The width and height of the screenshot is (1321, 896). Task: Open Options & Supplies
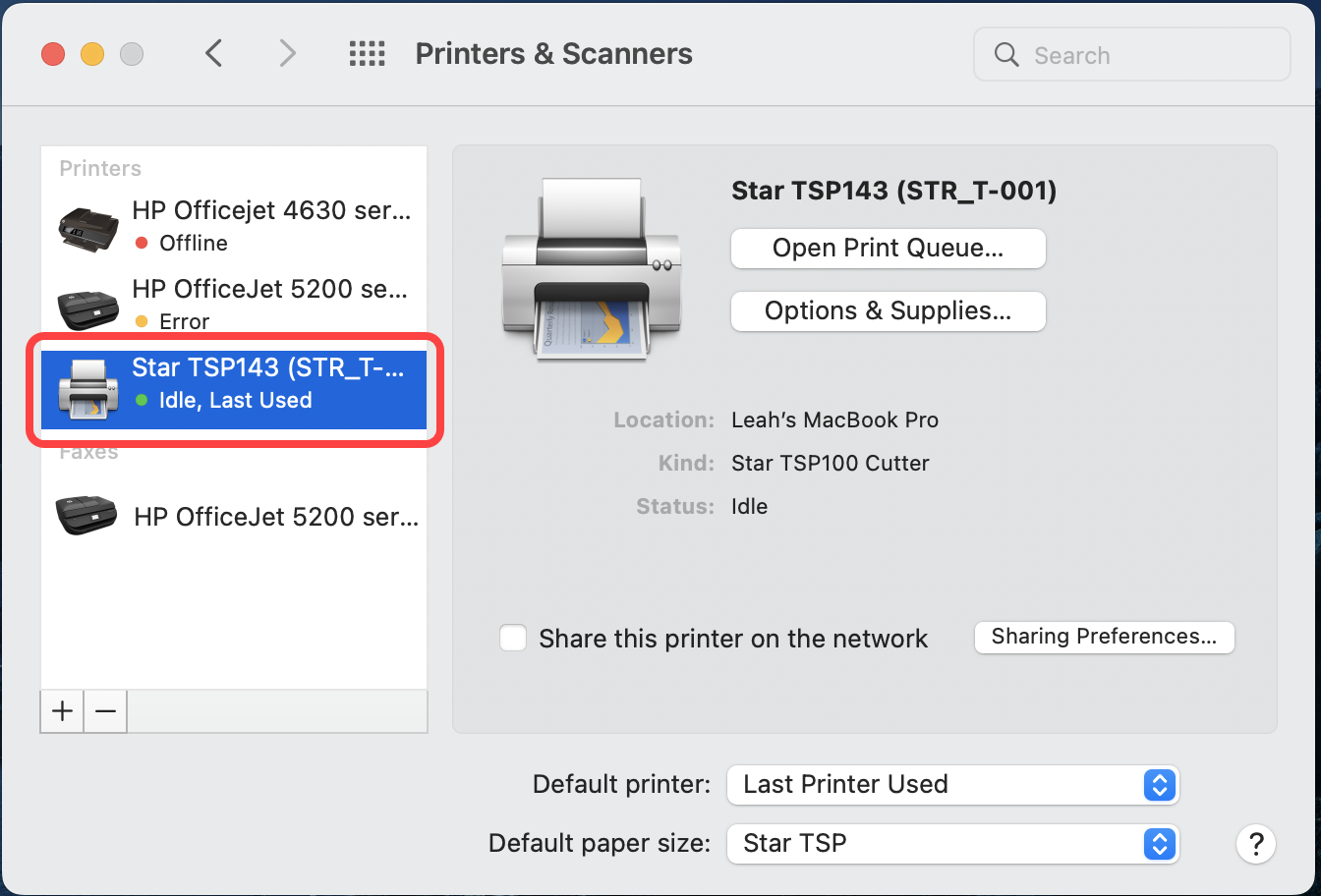pyautogui.click(x=889, y=311)
